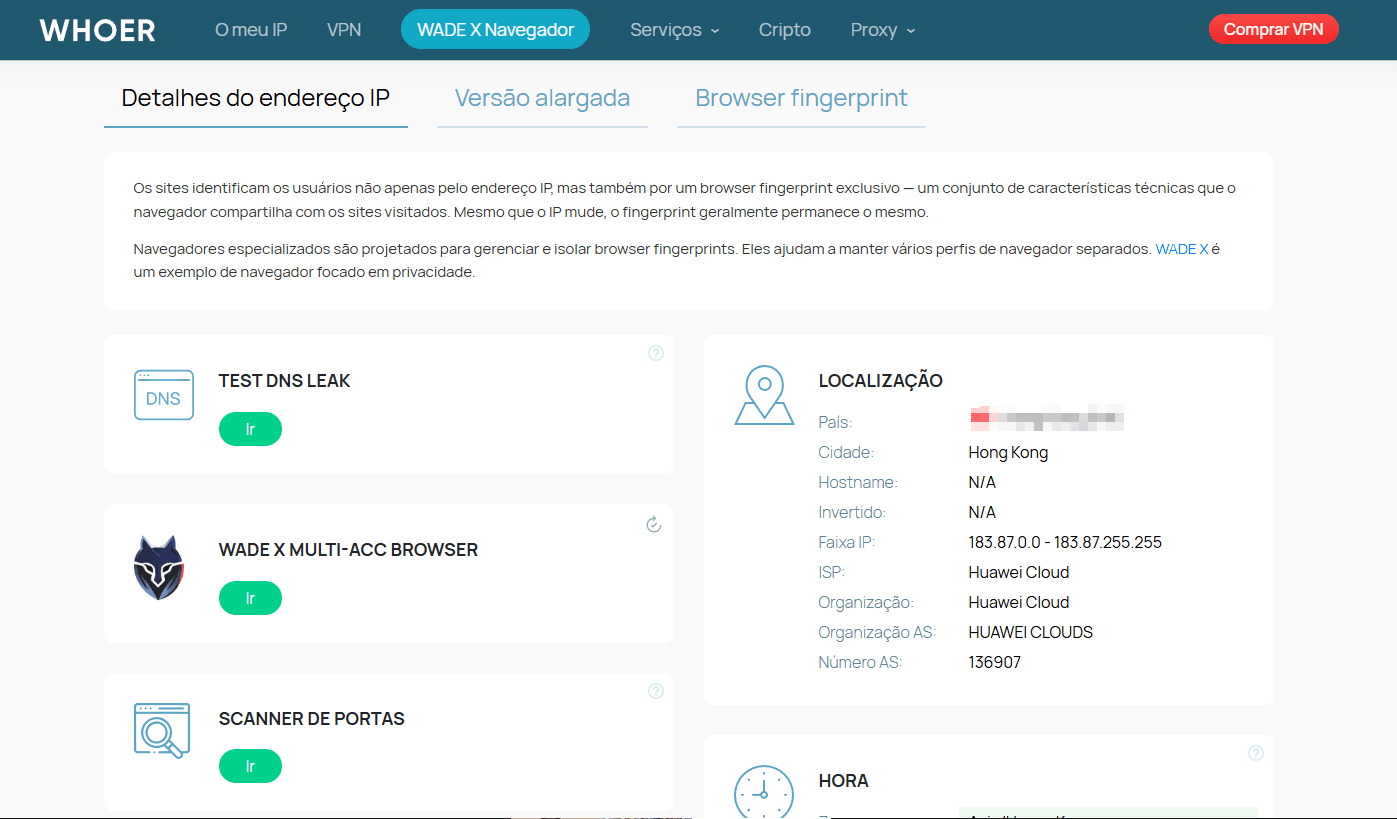Image resolution: width=1397 pixels, height=819 pixels.
Task: Click the WADE X wolf logo
Action: tap(159, 567)
